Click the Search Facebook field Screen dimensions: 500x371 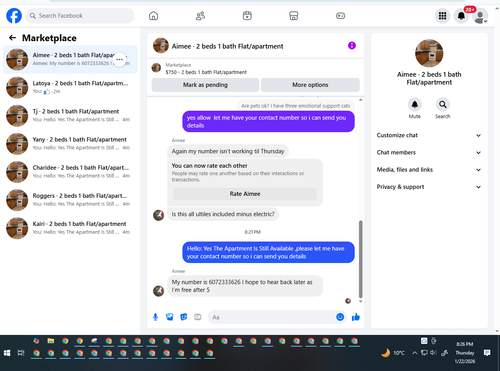pos(80,16)
